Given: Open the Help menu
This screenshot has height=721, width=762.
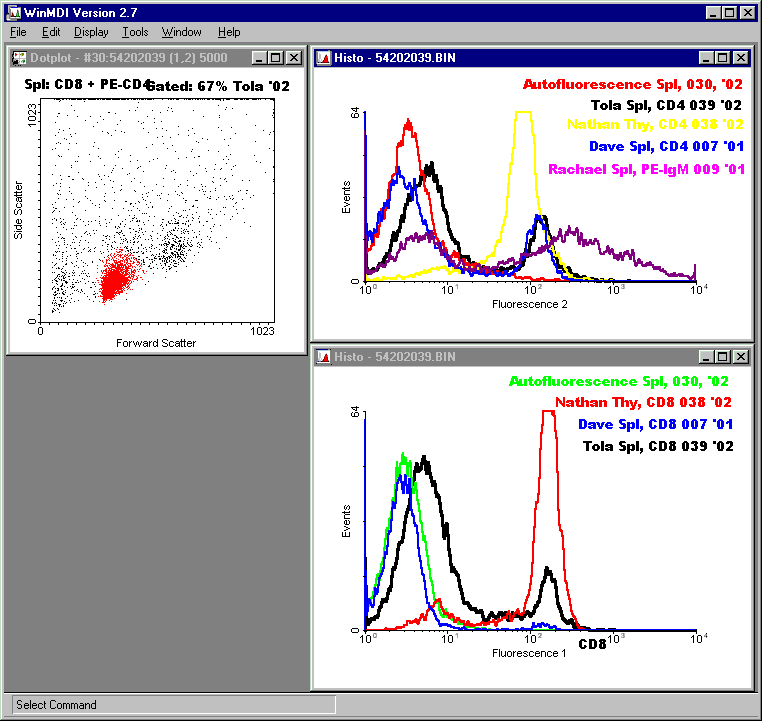Looking at the screenshot, I should pyautogui.click(x=229, y=32).
